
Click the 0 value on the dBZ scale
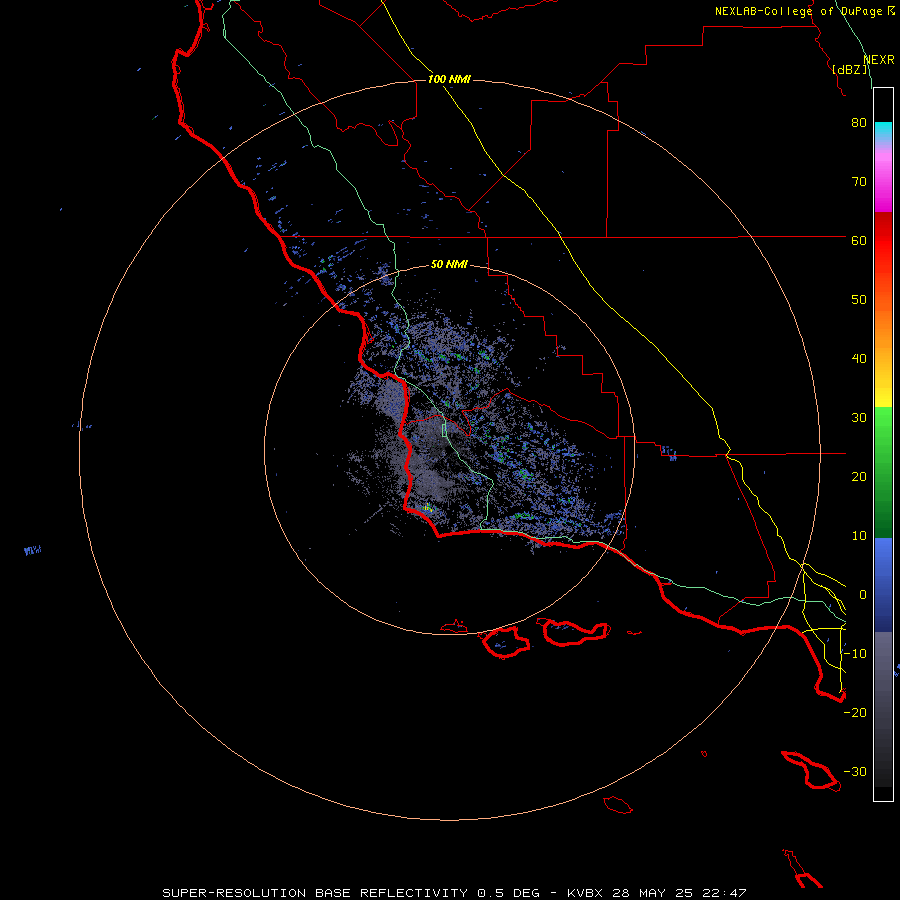(x=863, y=595)
